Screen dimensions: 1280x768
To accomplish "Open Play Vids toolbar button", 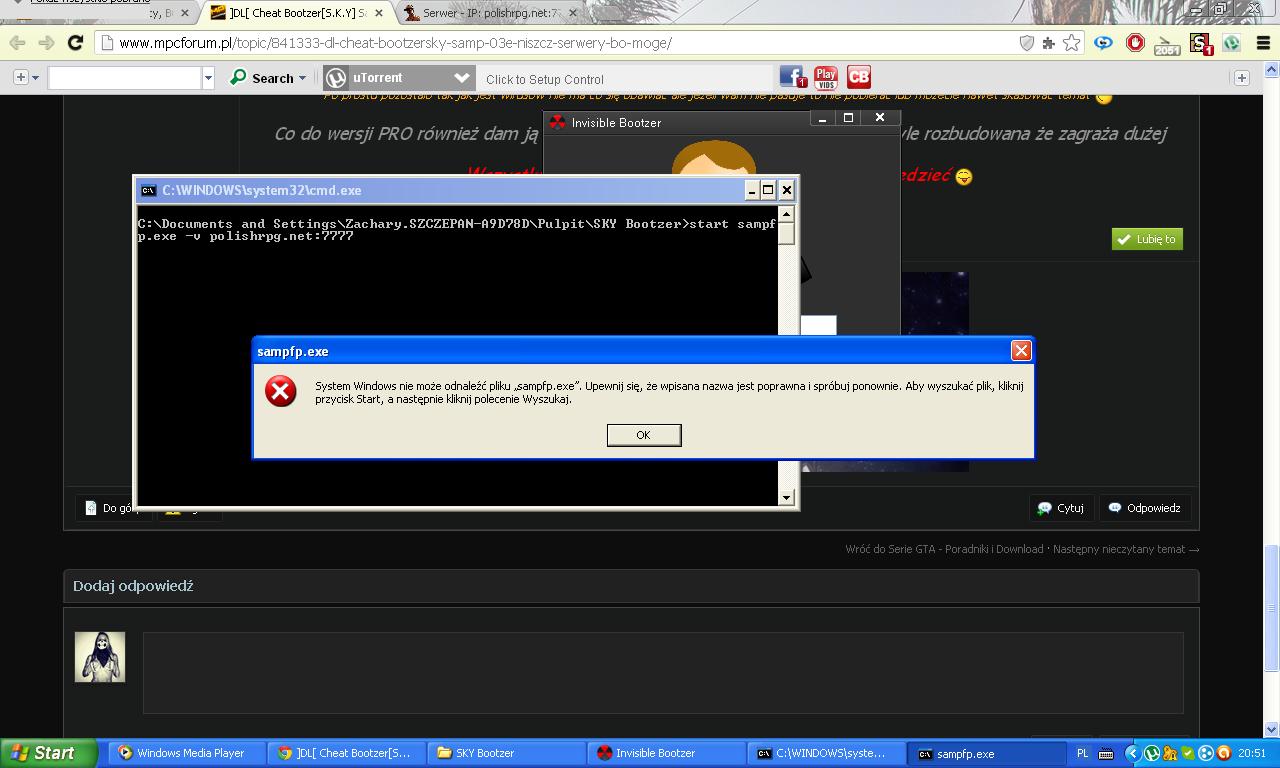I will 826,77.
